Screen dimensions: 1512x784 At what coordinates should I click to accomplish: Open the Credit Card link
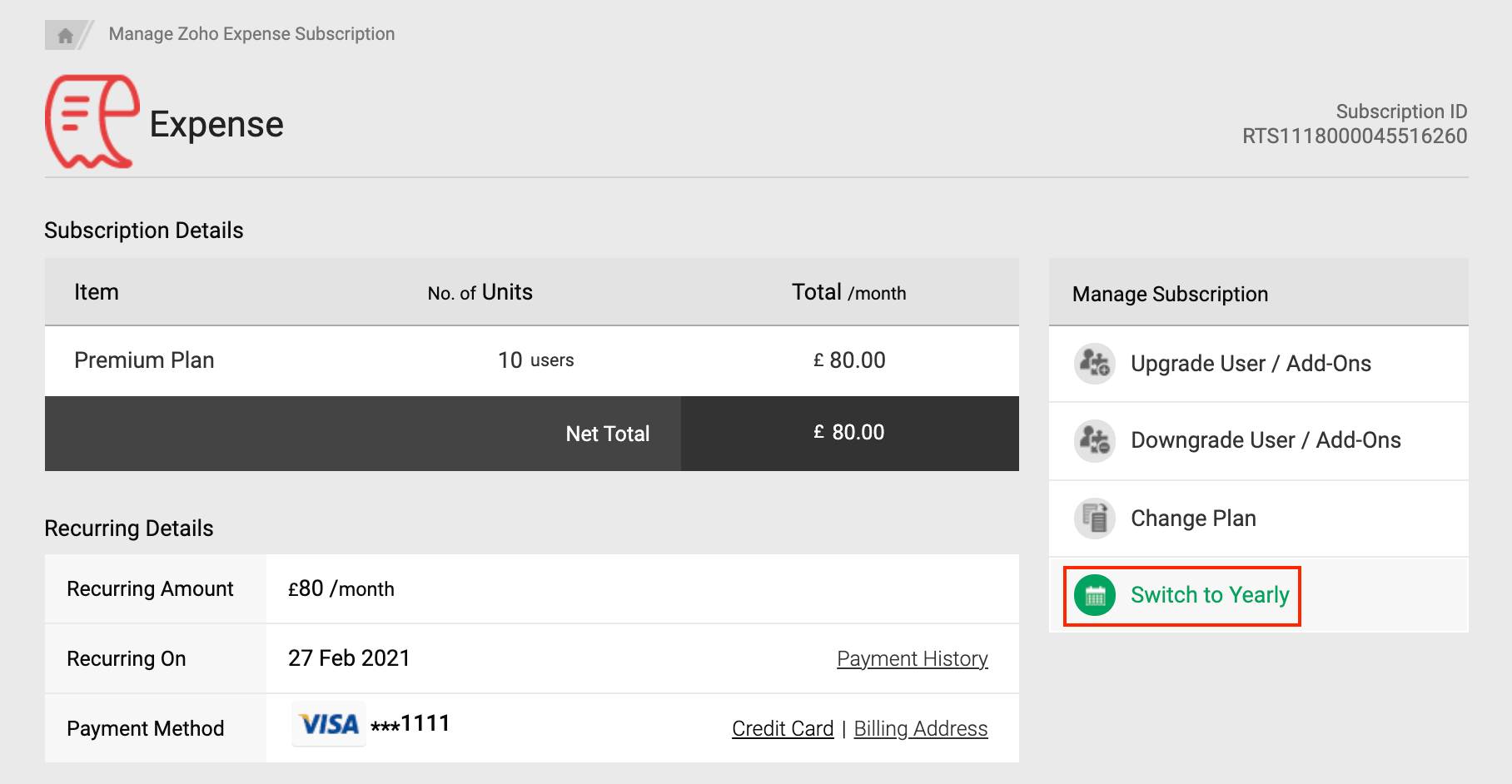(x=782, y=728)
